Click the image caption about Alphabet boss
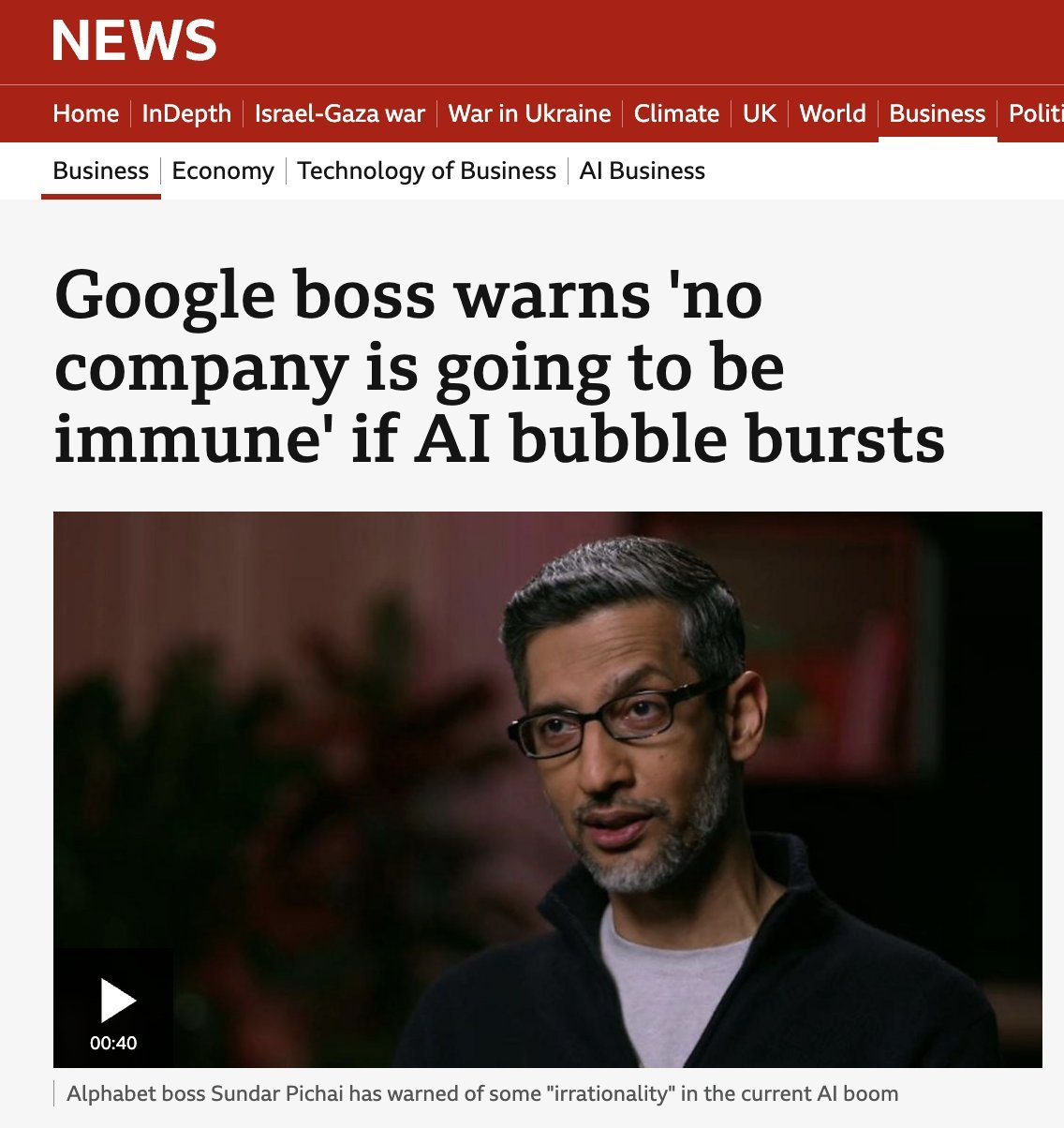1064x1128 pixels. 482,1093
